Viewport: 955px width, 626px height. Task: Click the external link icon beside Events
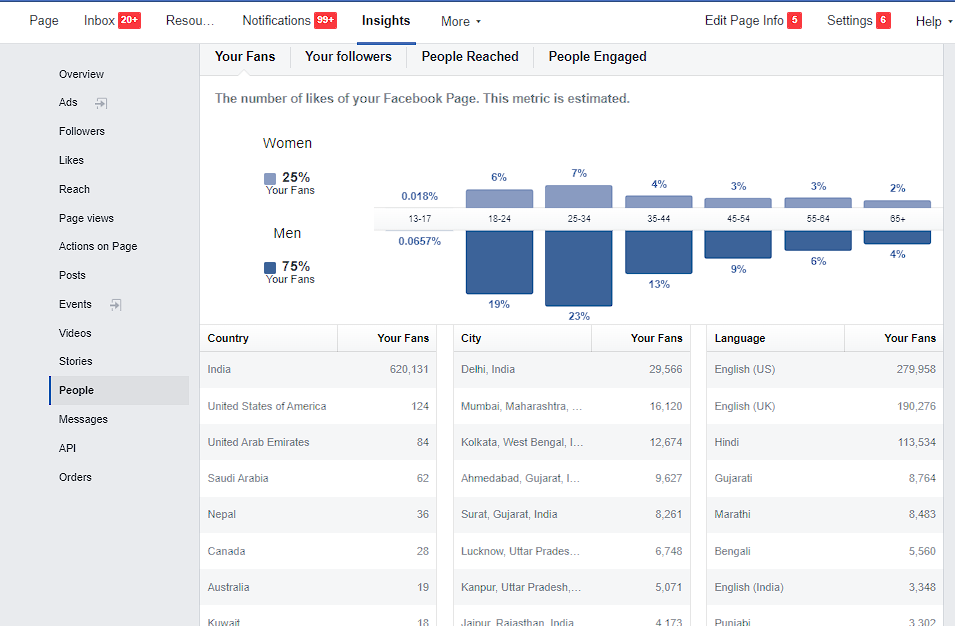(x=116, y=304)
